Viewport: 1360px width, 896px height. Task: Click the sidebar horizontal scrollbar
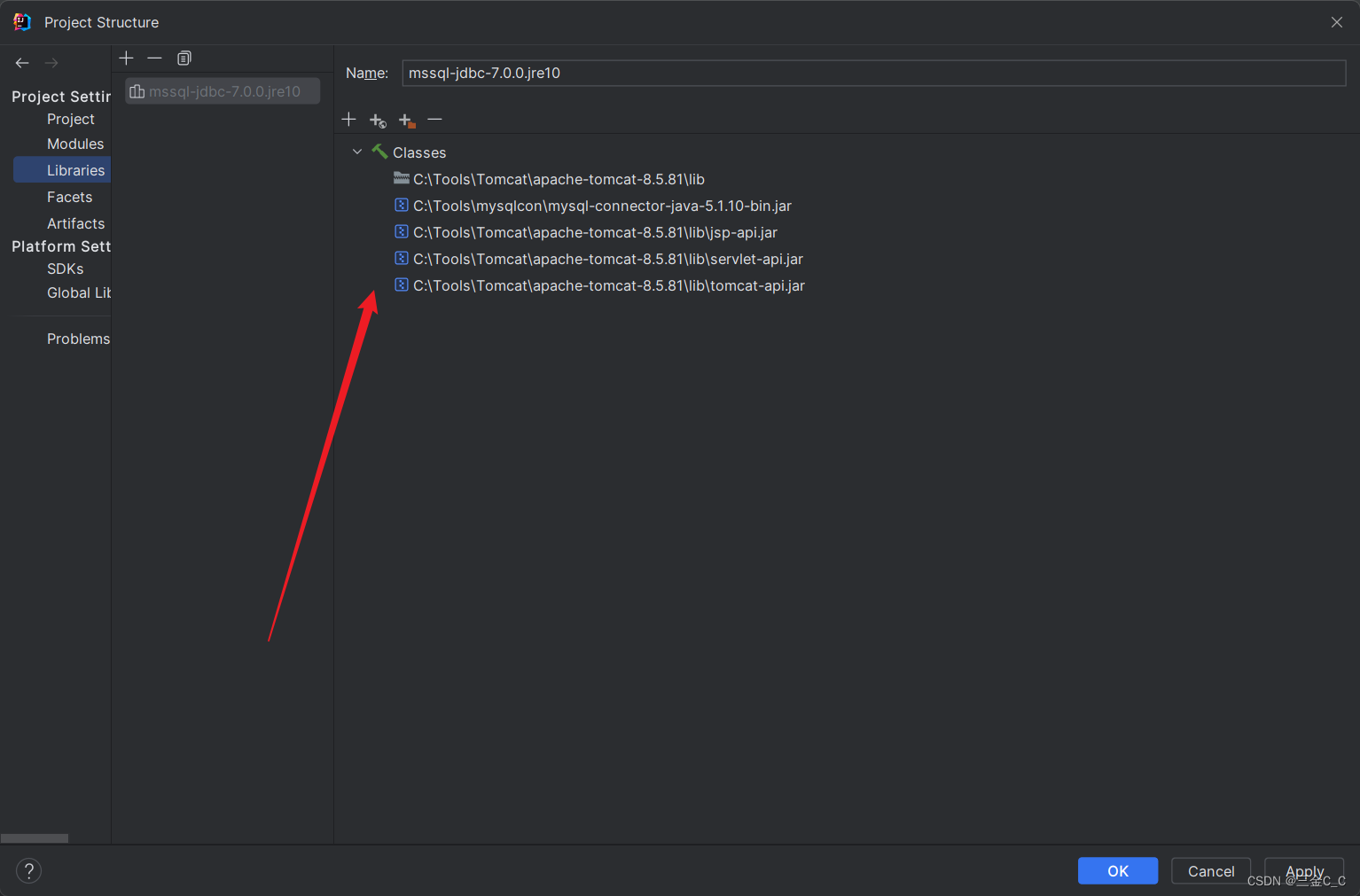[x=35, y=838]
